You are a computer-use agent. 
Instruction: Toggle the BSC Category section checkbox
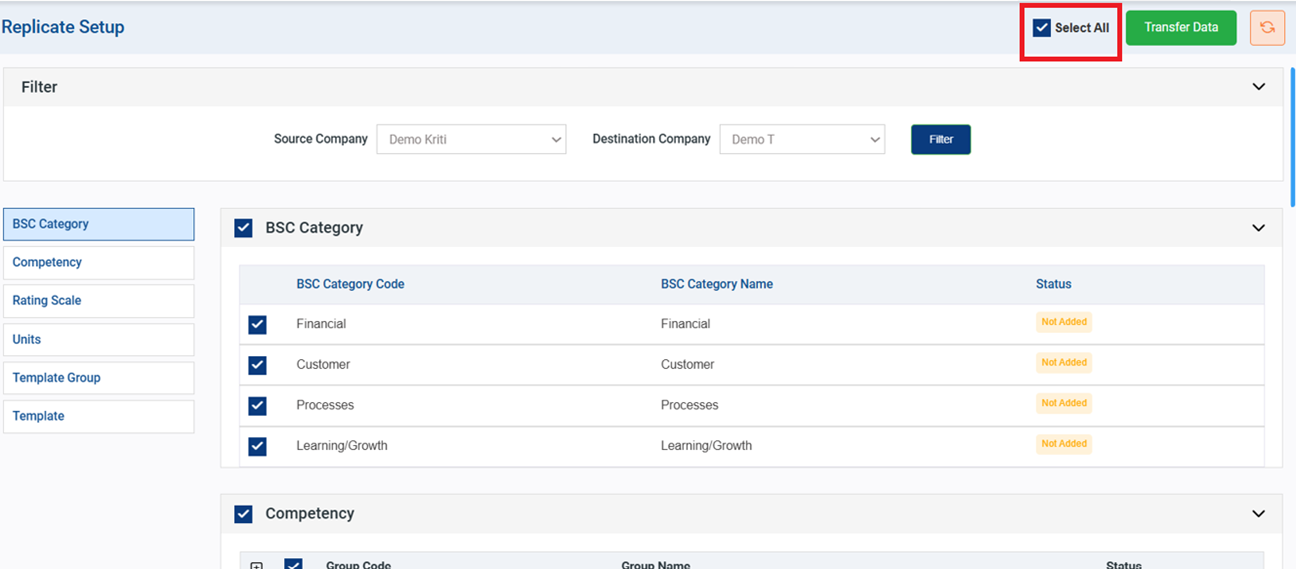pos(243,228)
